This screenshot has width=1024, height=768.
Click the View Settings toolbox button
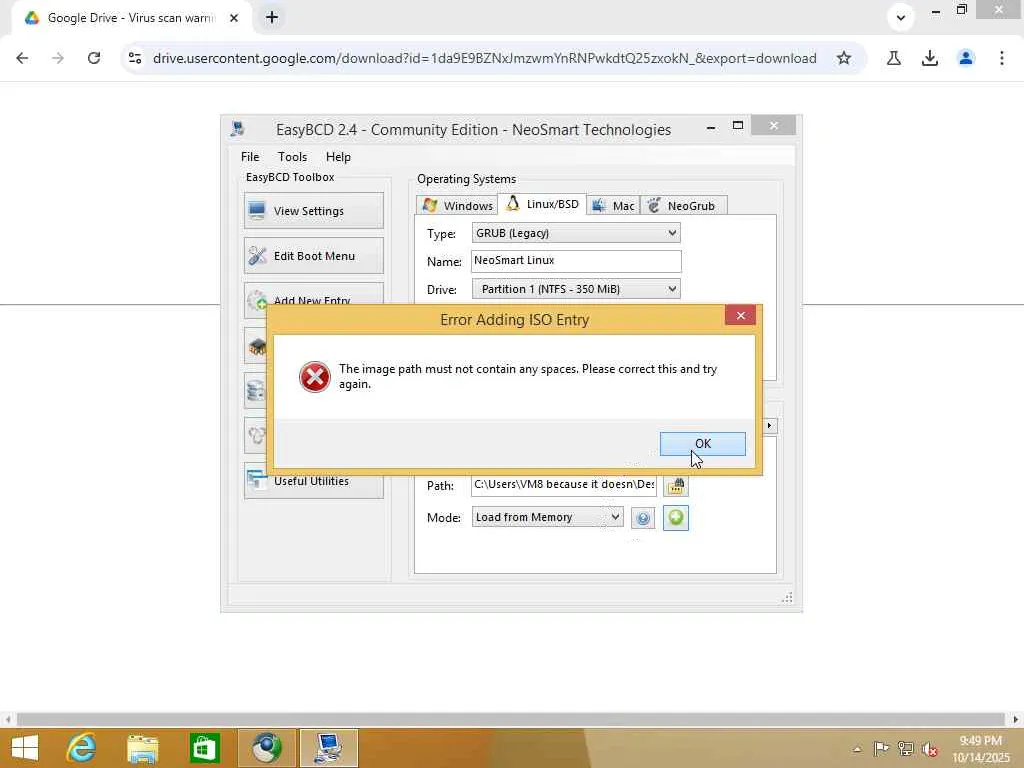[x=313, y=210]
